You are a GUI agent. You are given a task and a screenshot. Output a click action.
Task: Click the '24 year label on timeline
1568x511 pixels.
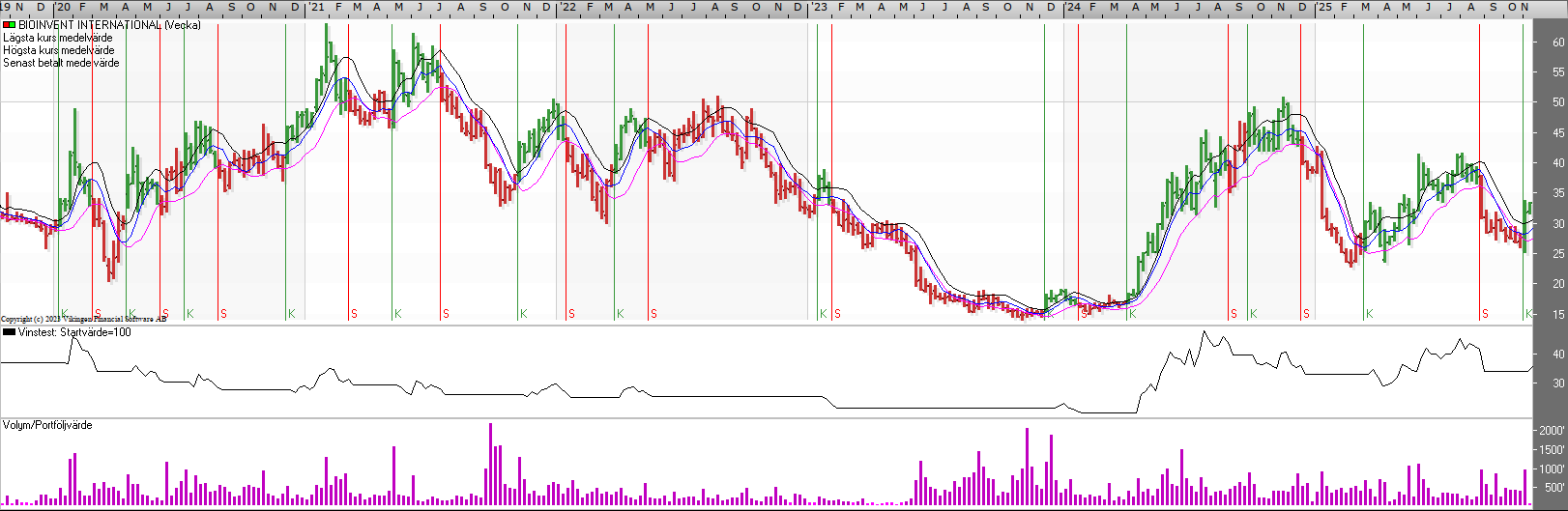(1071, 7)
